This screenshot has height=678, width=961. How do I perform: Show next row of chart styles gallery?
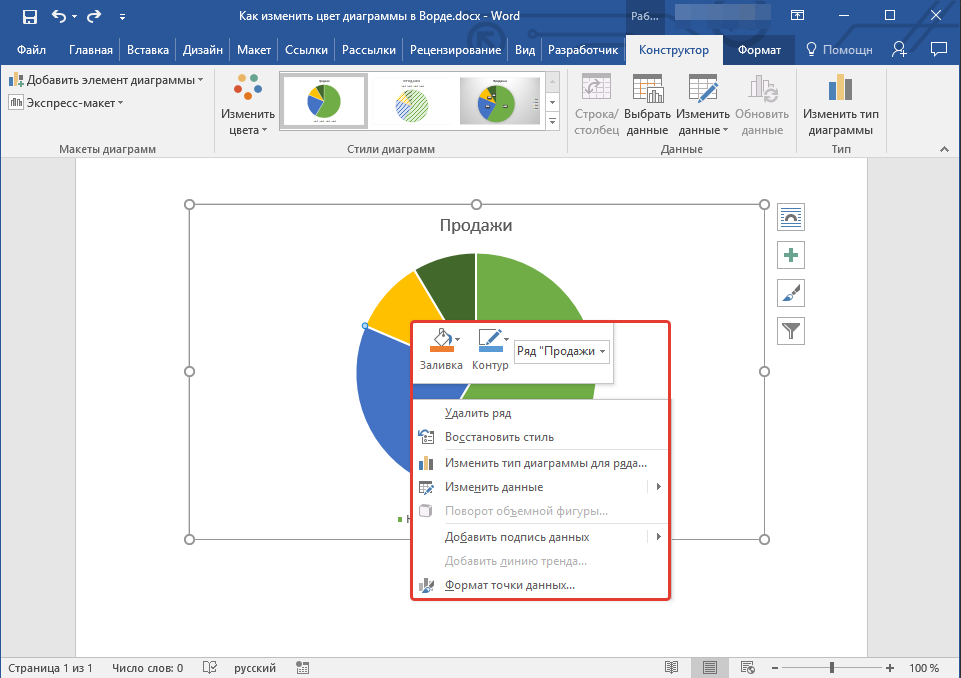click(553, 102)
